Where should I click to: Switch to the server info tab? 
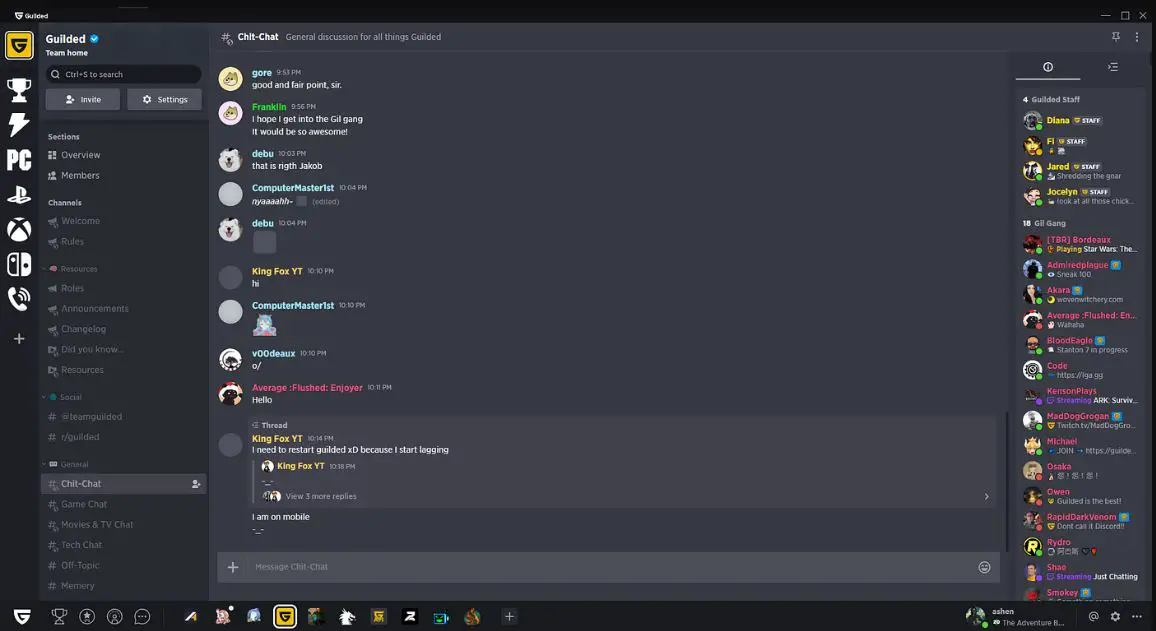click(x=1047, y=67)
